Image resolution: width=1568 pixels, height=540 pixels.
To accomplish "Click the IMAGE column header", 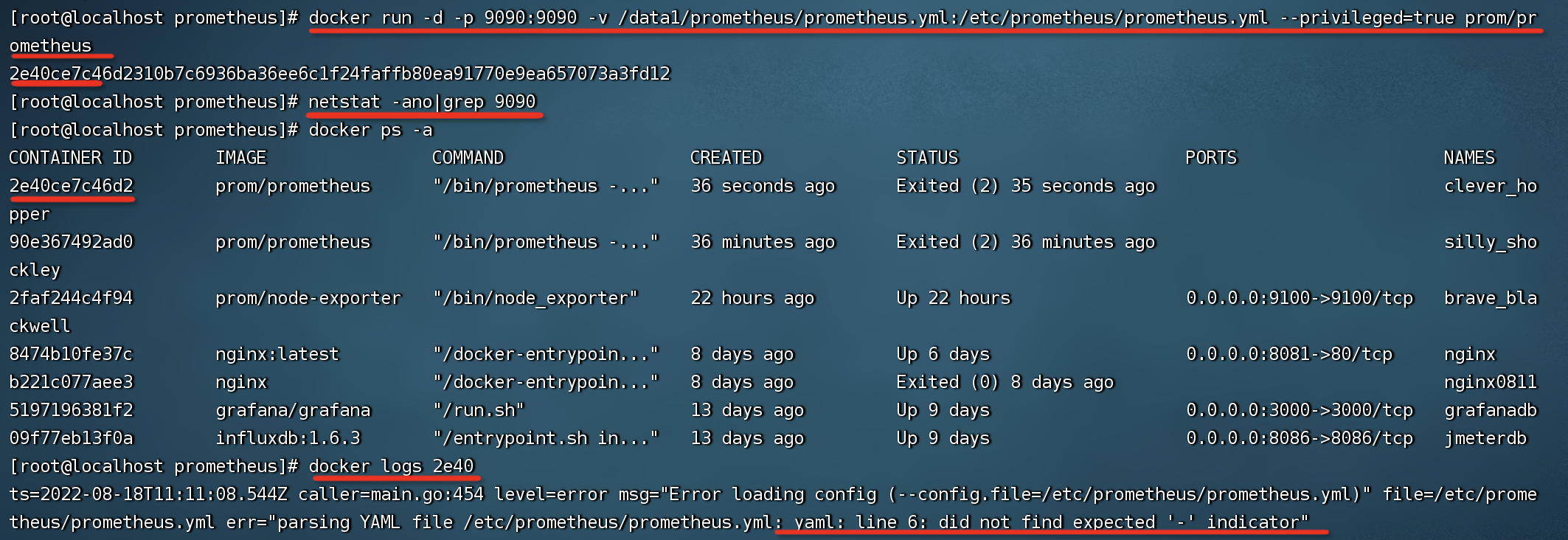I will 240,158.
